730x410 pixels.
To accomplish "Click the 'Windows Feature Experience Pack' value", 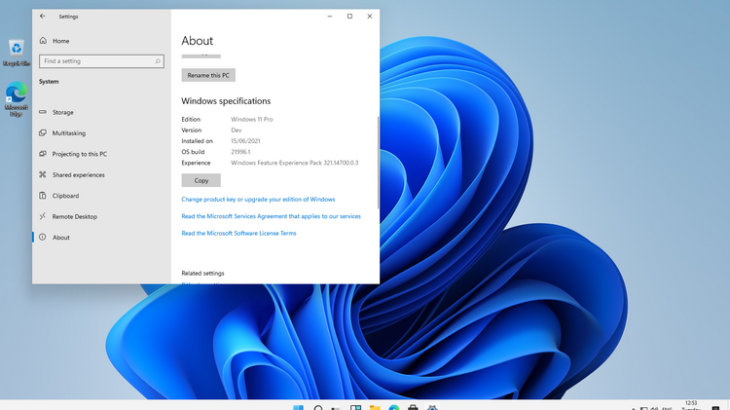I will coord(295,163).
